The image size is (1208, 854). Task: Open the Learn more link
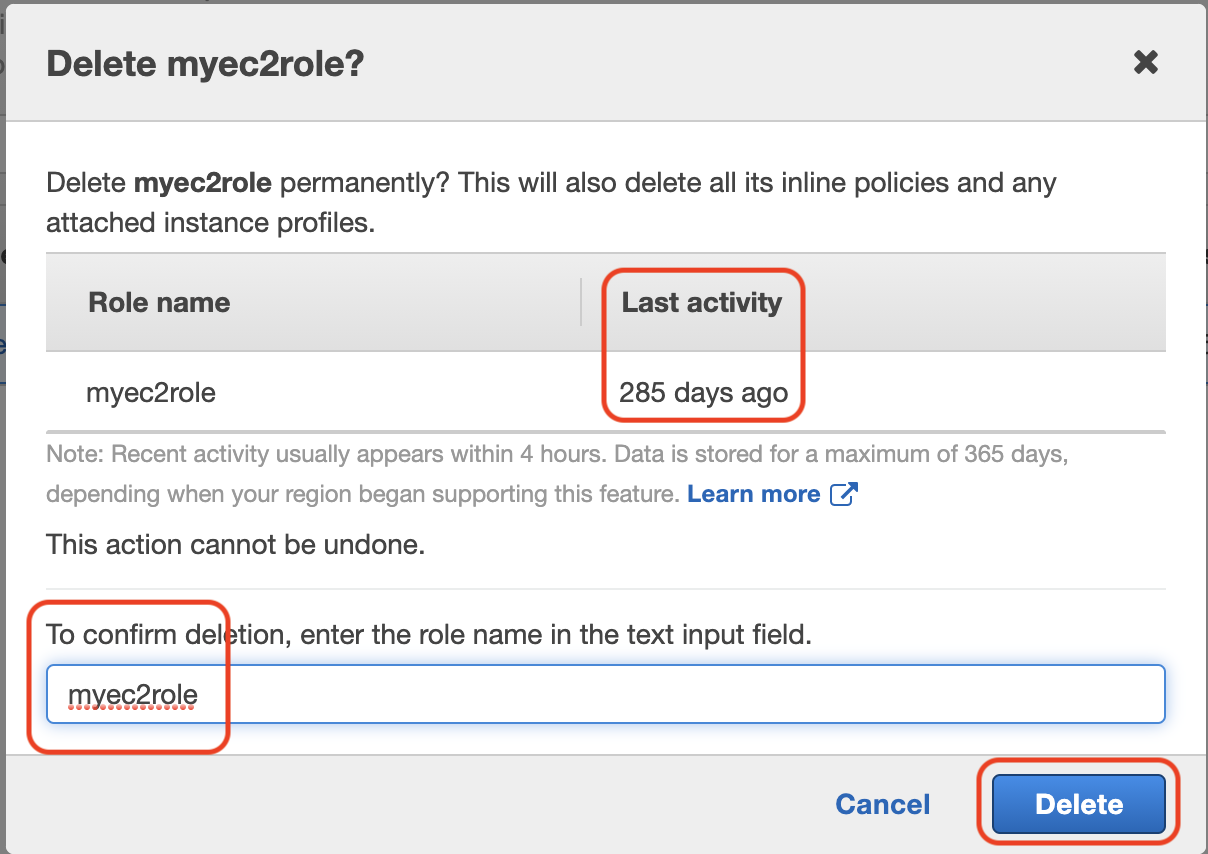coord(754,494)
